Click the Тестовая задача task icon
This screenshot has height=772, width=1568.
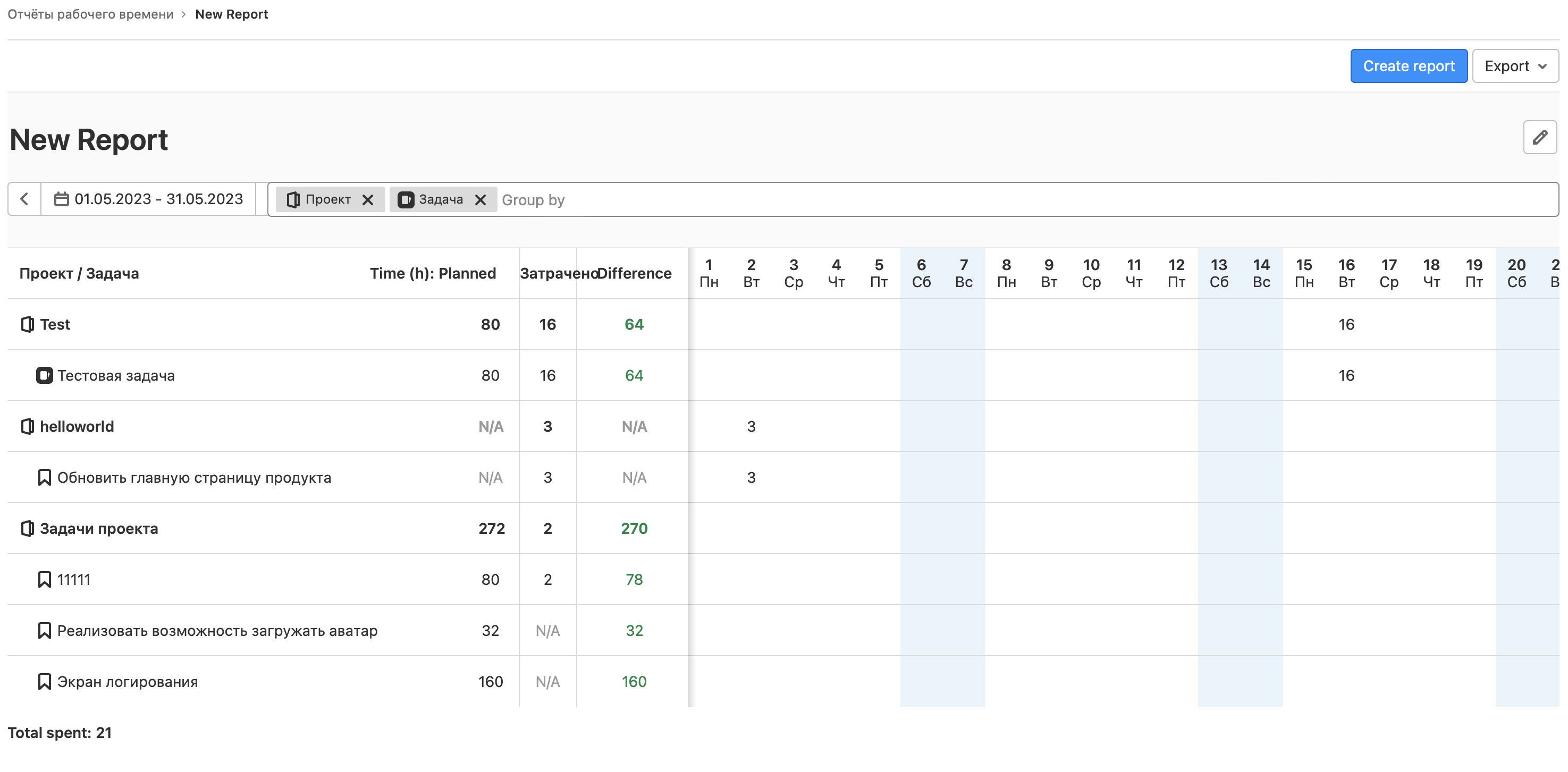pyautogui.click(x=44, y=376)
